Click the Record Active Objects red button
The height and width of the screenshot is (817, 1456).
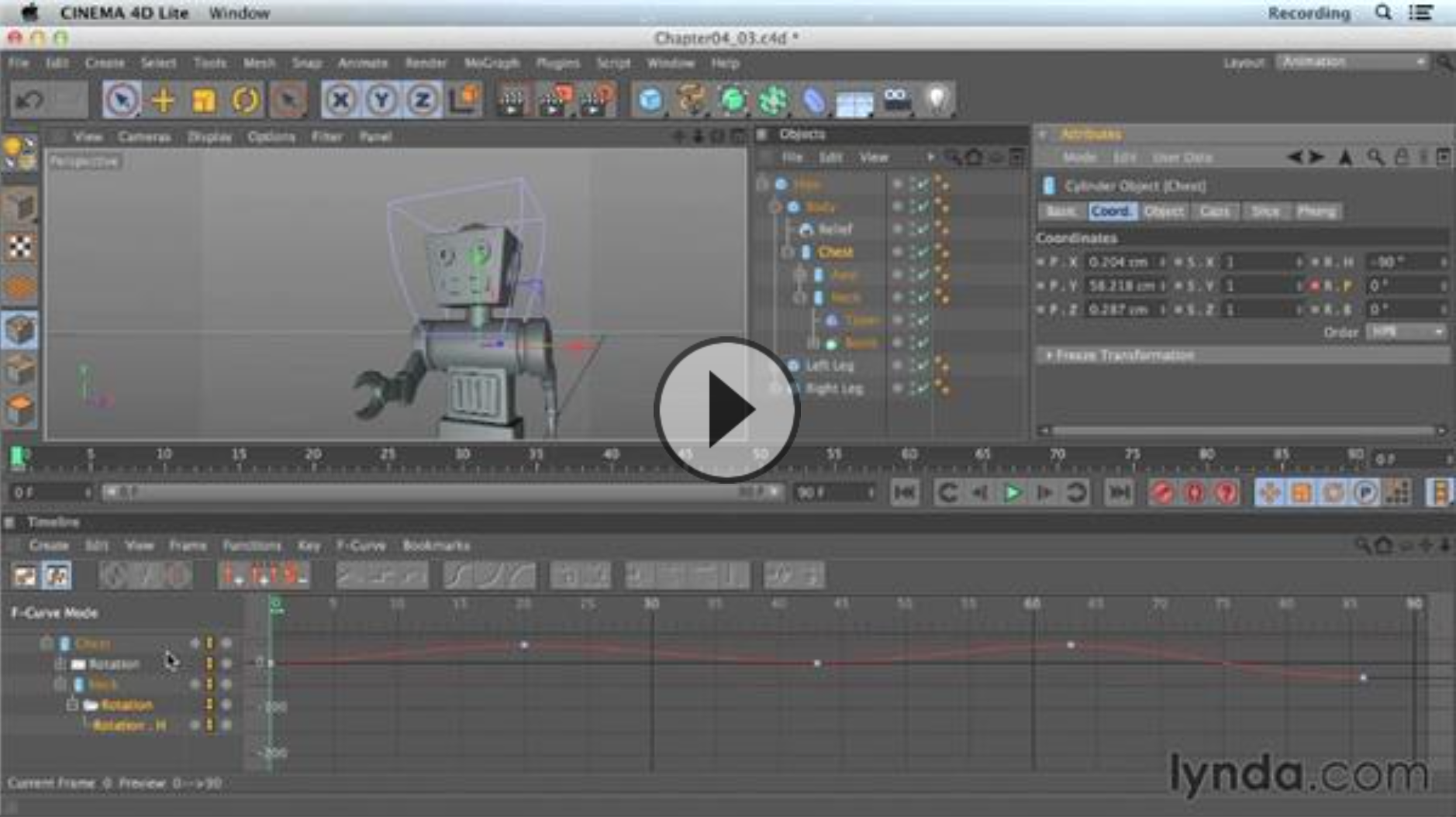point(1161,492)
